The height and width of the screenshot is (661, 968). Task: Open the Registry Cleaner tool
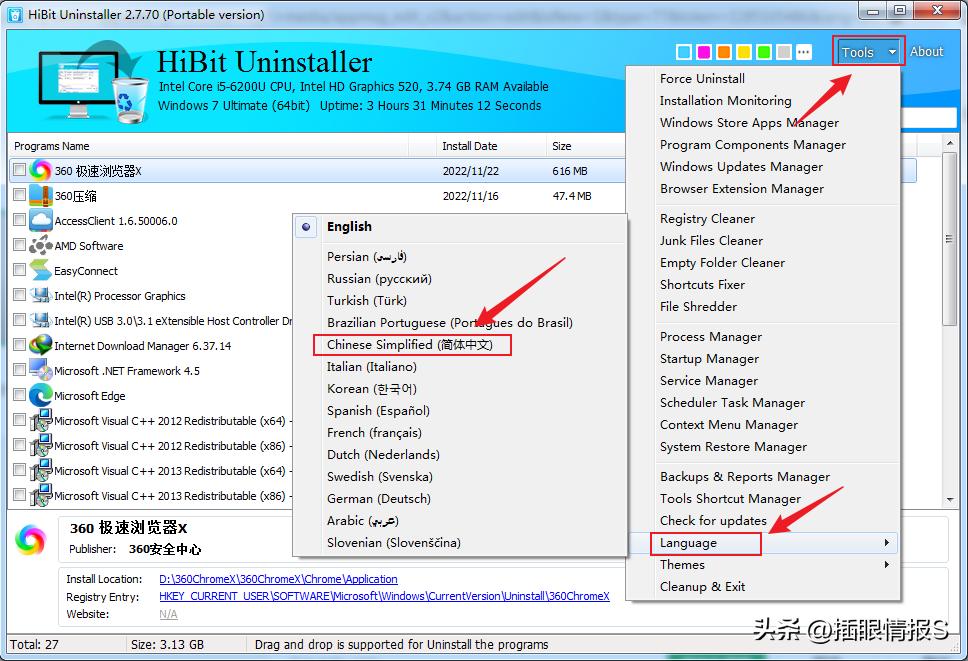coord(709,218)
